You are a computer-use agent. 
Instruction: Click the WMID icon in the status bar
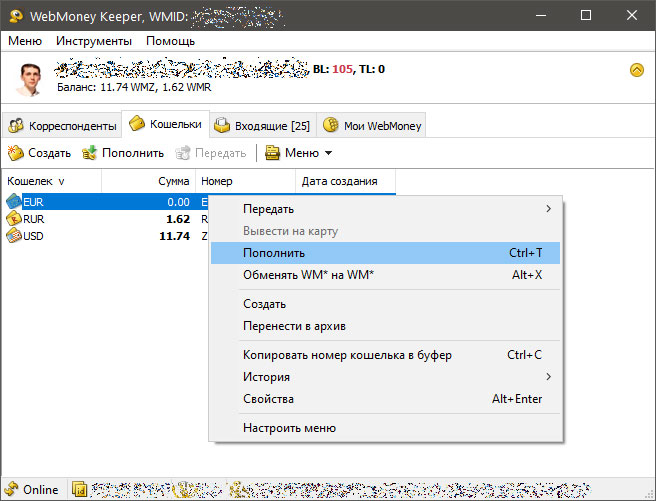pos(79,489)
